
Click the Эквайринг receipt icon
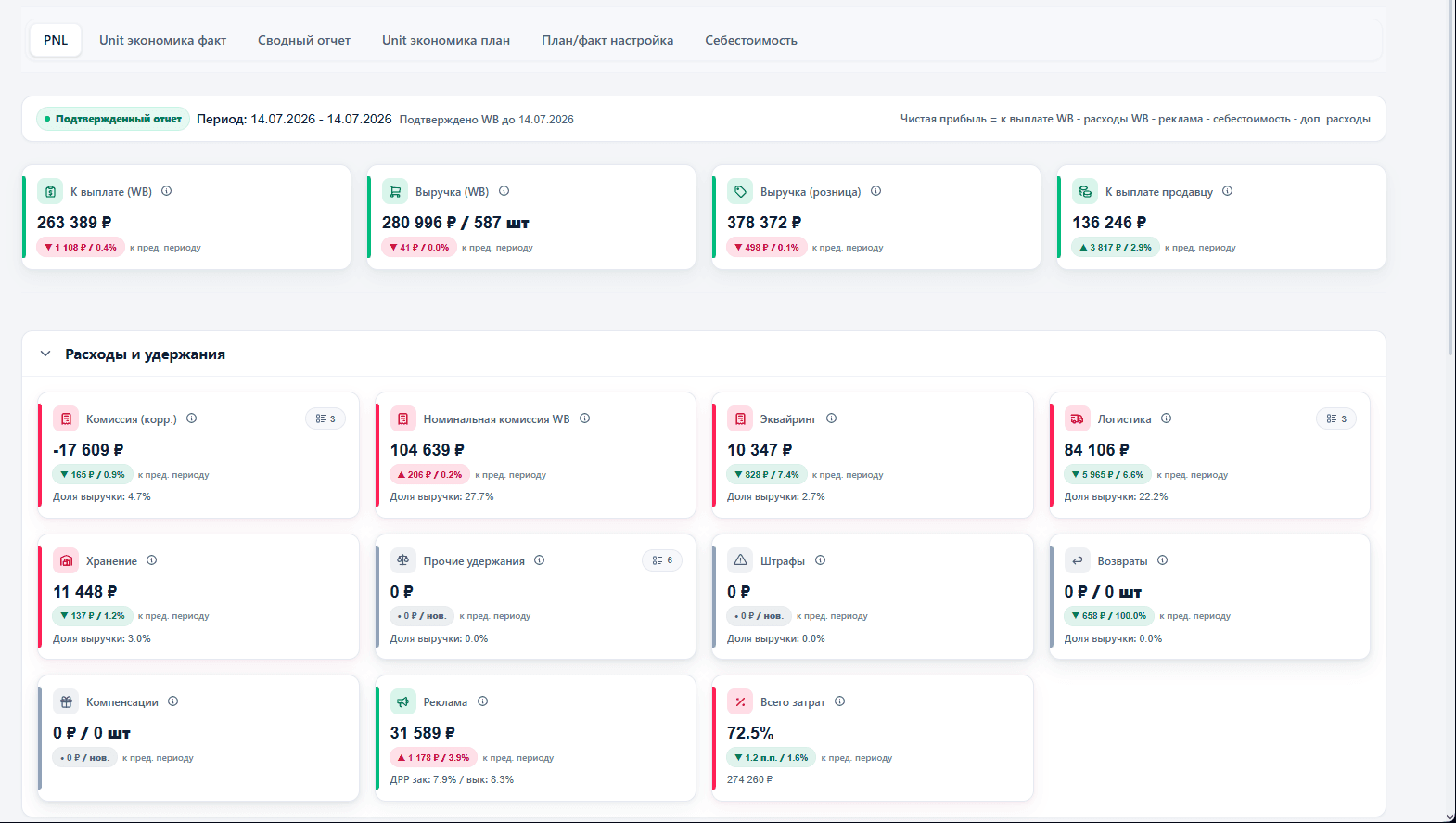[x=740, y=418]
